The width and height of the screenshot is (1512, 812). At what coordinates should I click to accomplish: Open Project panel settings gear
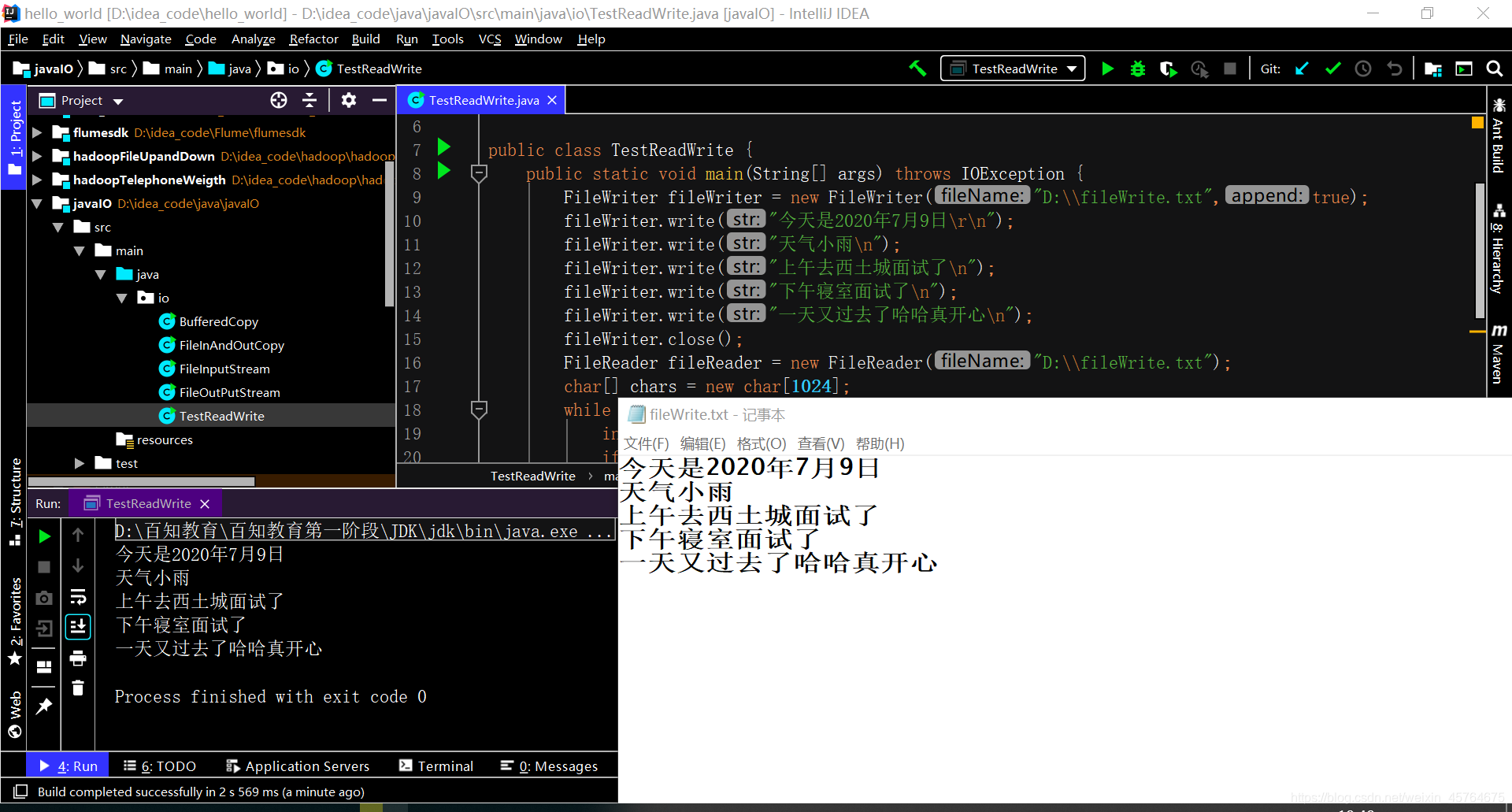click(348, 100)
